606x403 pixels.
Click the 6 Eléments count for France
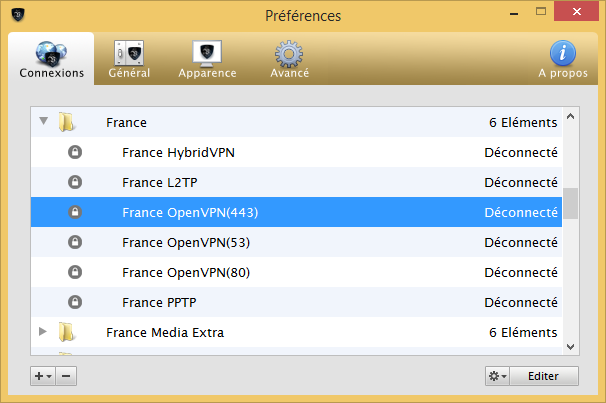point(523,122)
